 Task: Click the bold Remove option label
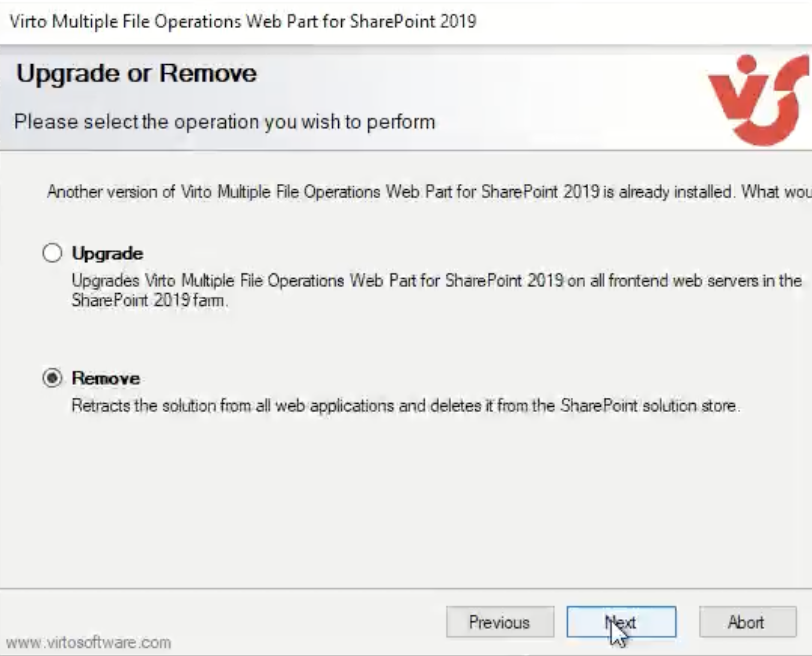click(x=106, y=378)
